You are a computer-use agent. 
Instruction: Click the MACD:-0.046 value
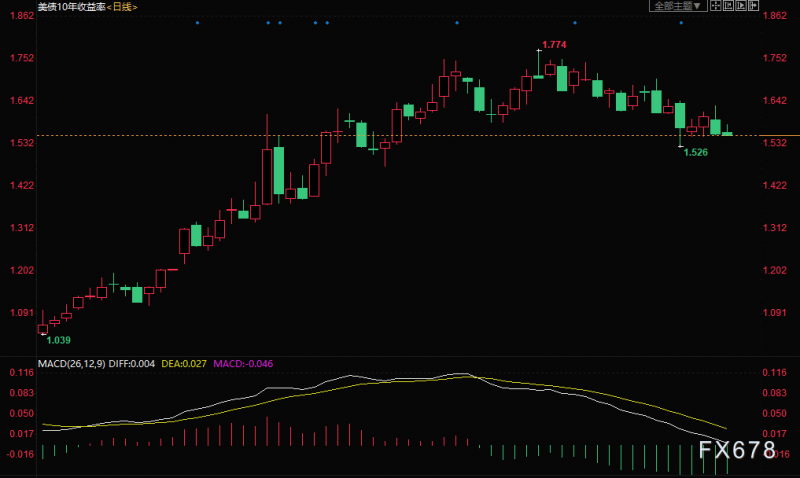tap(243, 364)
